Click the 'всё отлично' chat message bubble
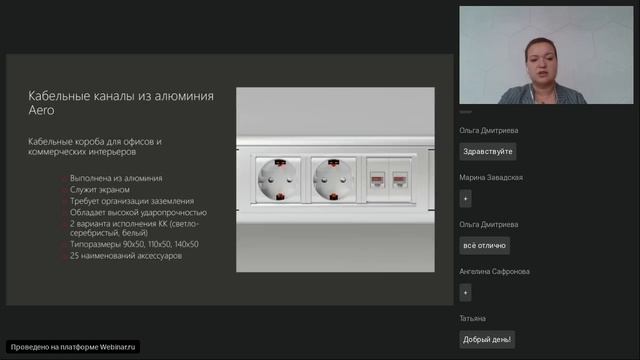The width and height of the screenshot is (640, 360). (x=484, y=246)
